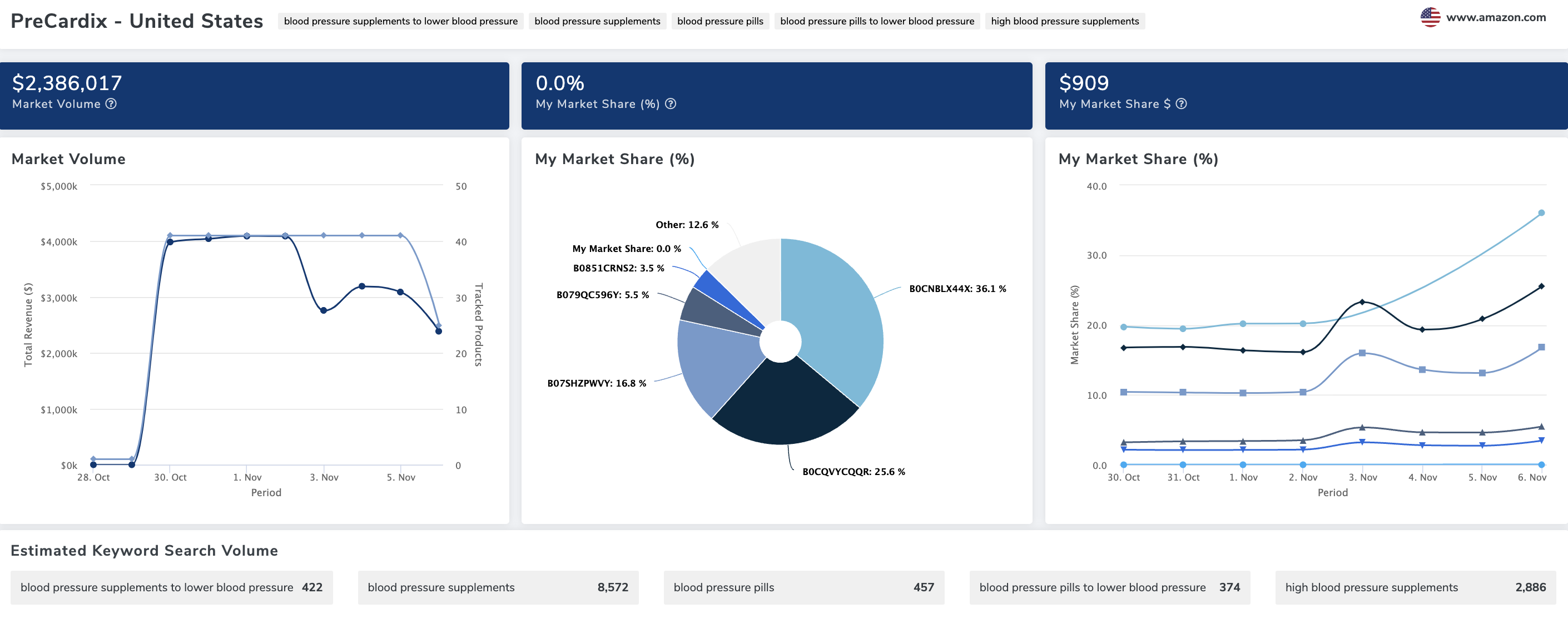Click the B0851CRNS2 3.5 % pie label
The image size is (1568, 623).
[618, 268]
